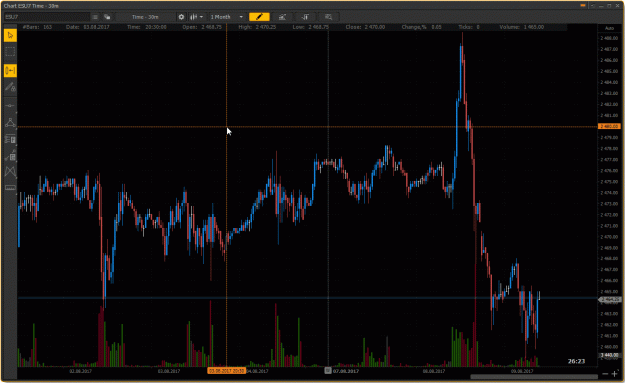This screenshot has height=383, width=625.
Task: Click the zoom search icon in toolbar
Action: [x=328, y=17]
